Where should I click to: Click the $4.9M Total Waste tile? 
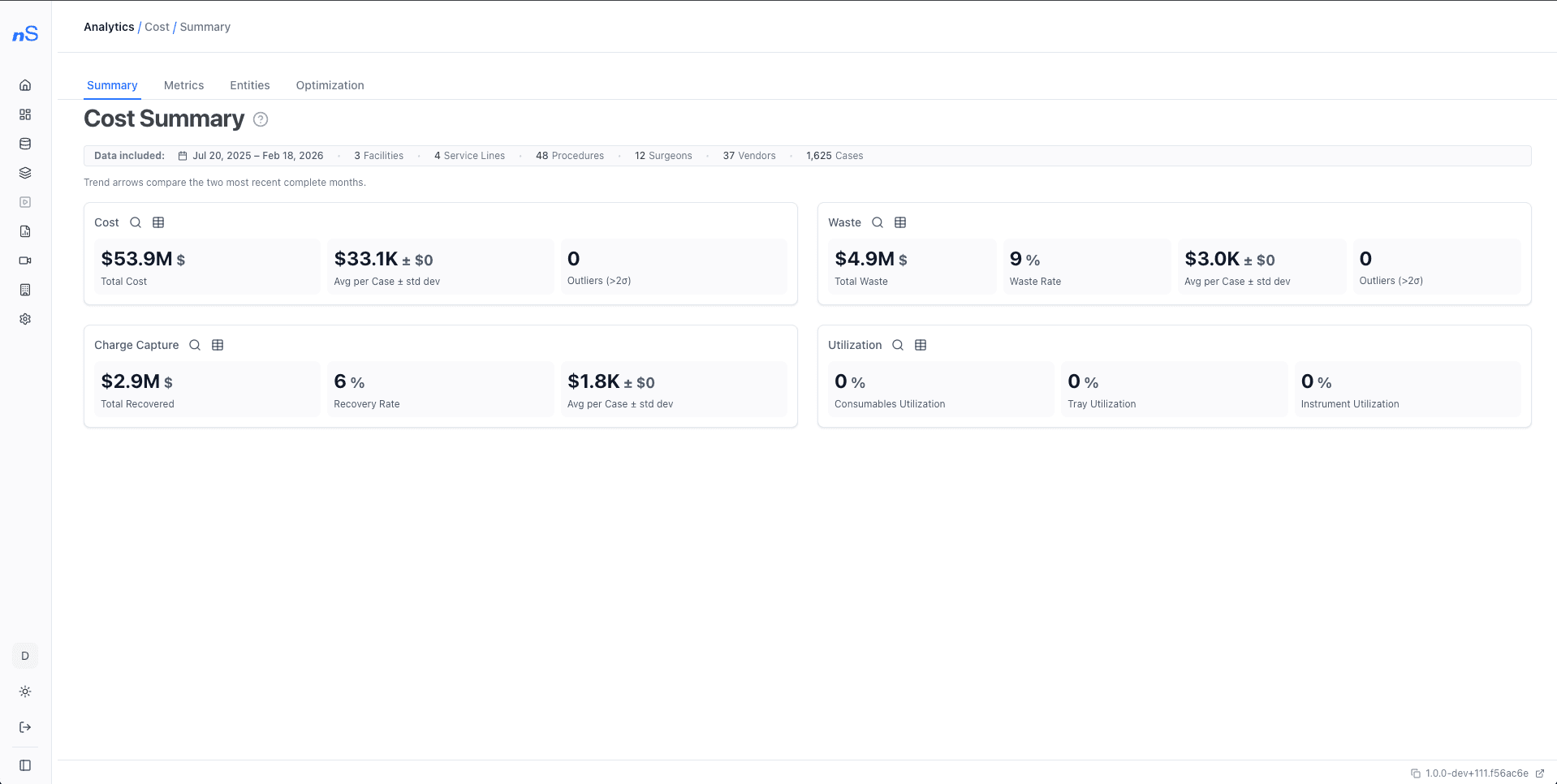912,267
